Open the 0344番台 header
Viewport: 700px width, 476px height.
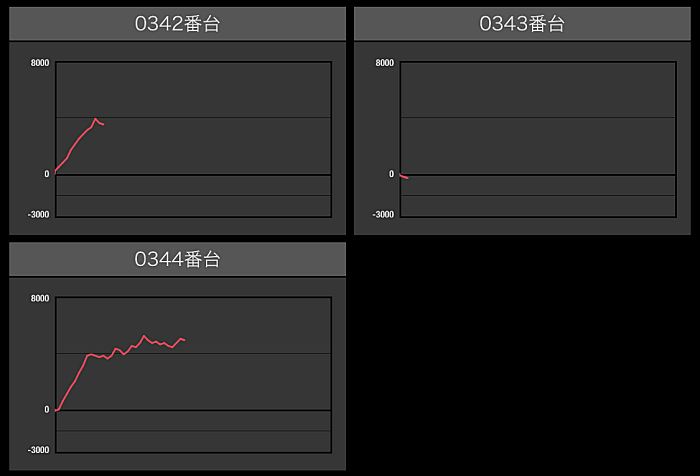177,259
